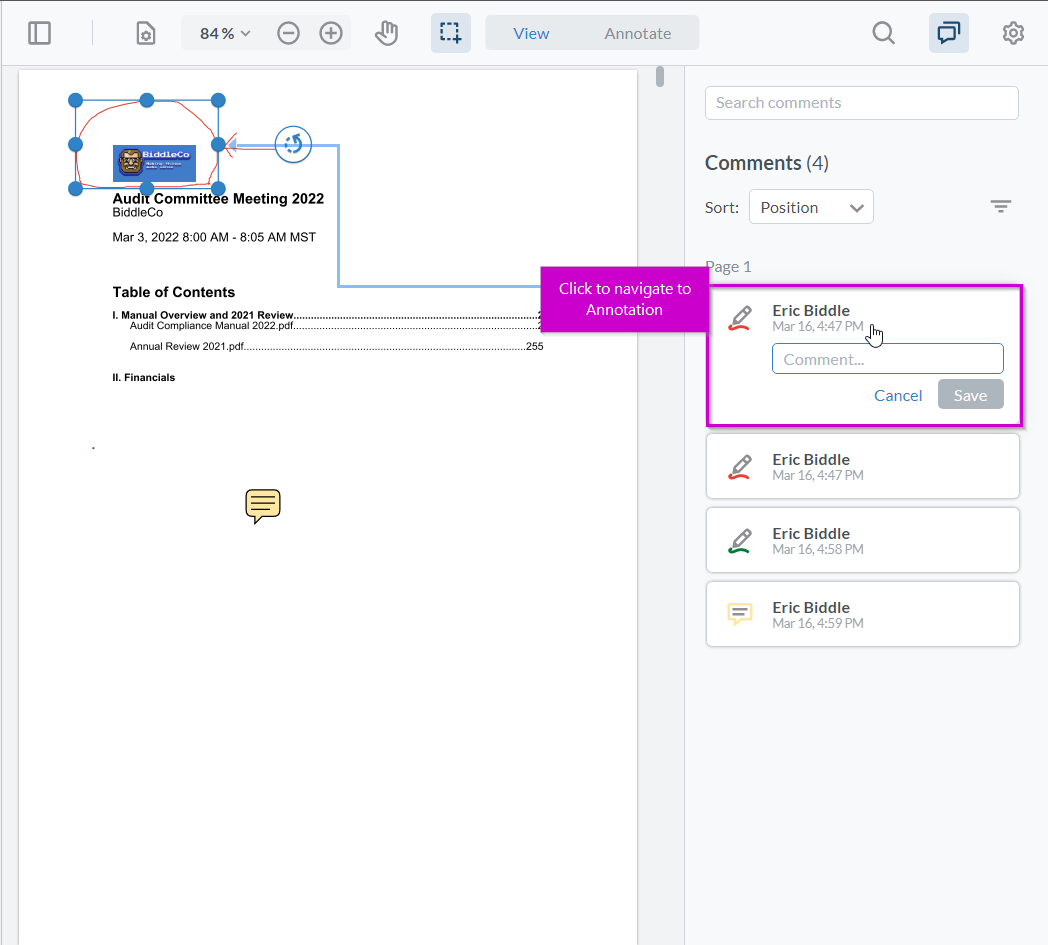Save the comment
The width and height of the screenshot is (1048, 945).
coord(970,395)
